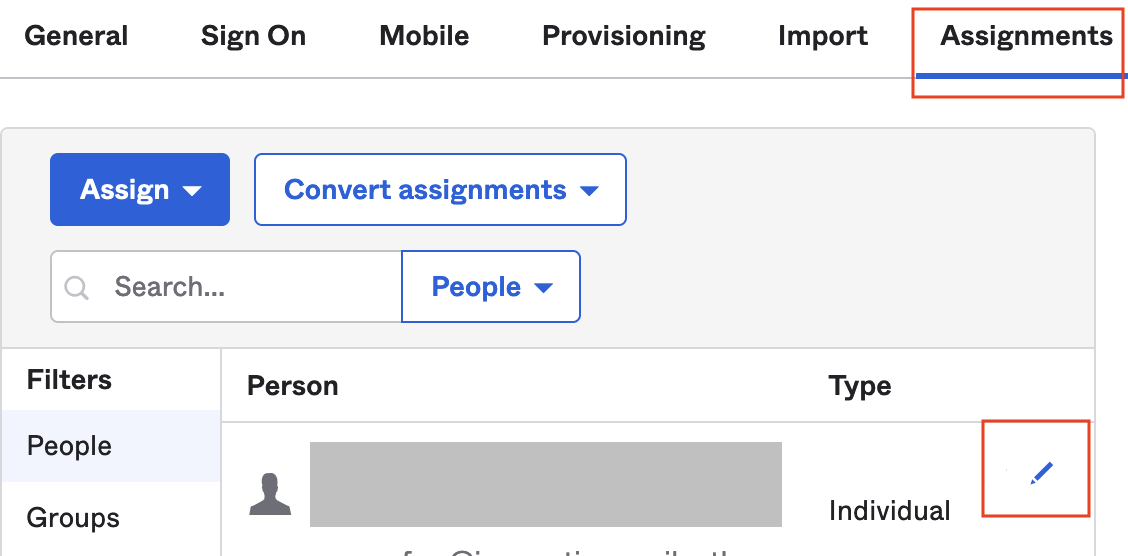Choose the People filter in the sidebar
1128x556 pixels.
70,446
